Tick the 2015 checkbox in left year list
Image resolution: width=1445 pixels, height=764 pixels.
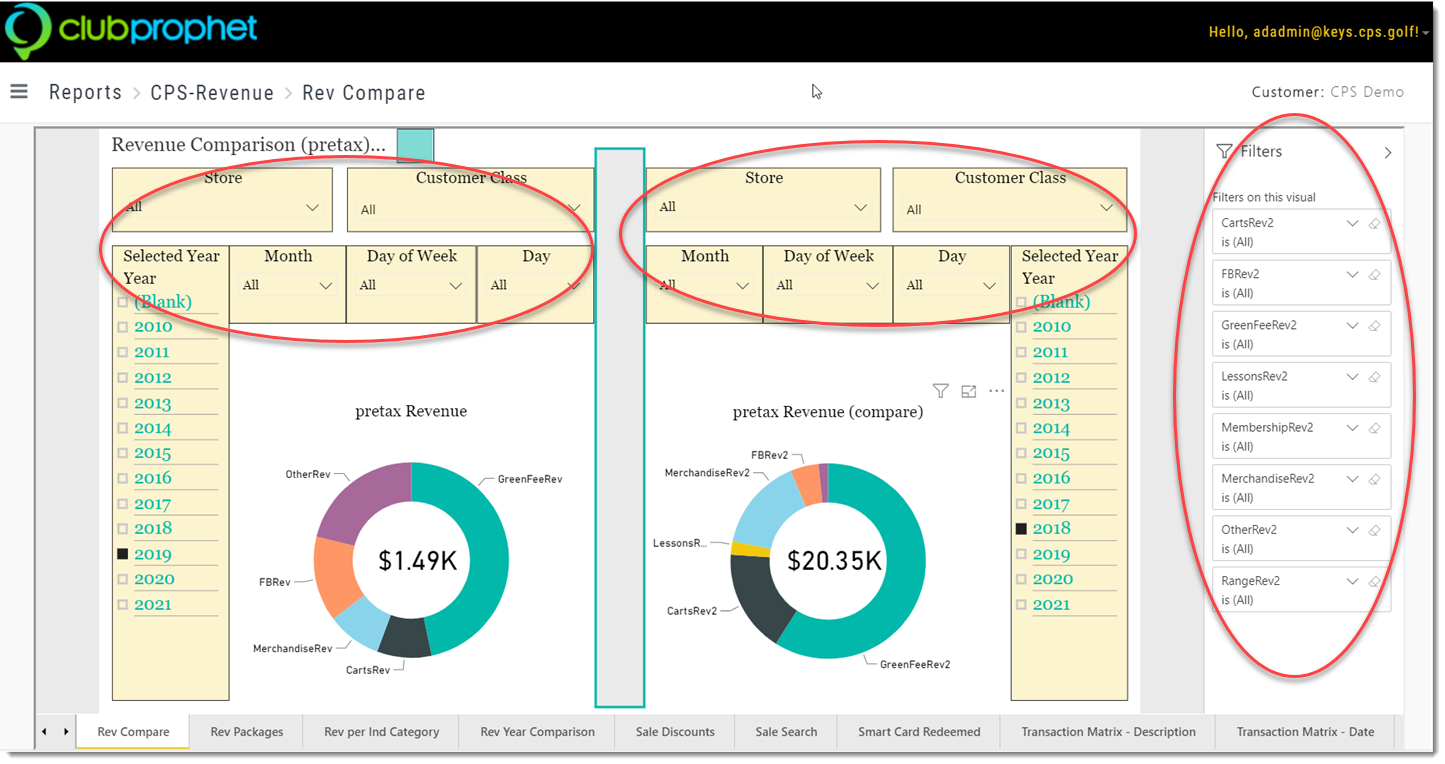pos(123,453)
